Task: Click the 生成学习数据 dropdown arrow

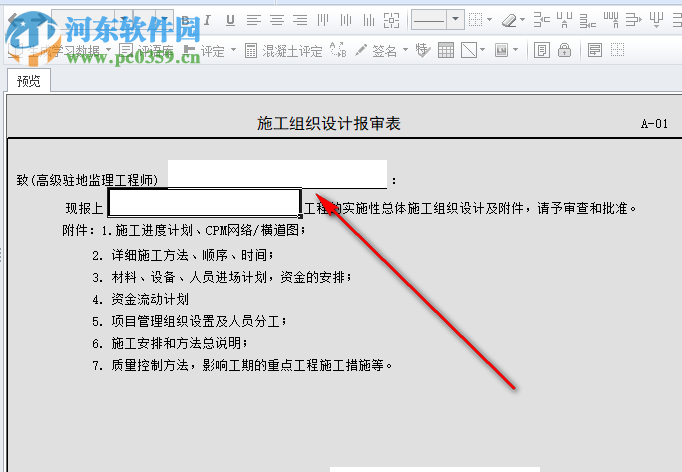Action: pos(108,50)
